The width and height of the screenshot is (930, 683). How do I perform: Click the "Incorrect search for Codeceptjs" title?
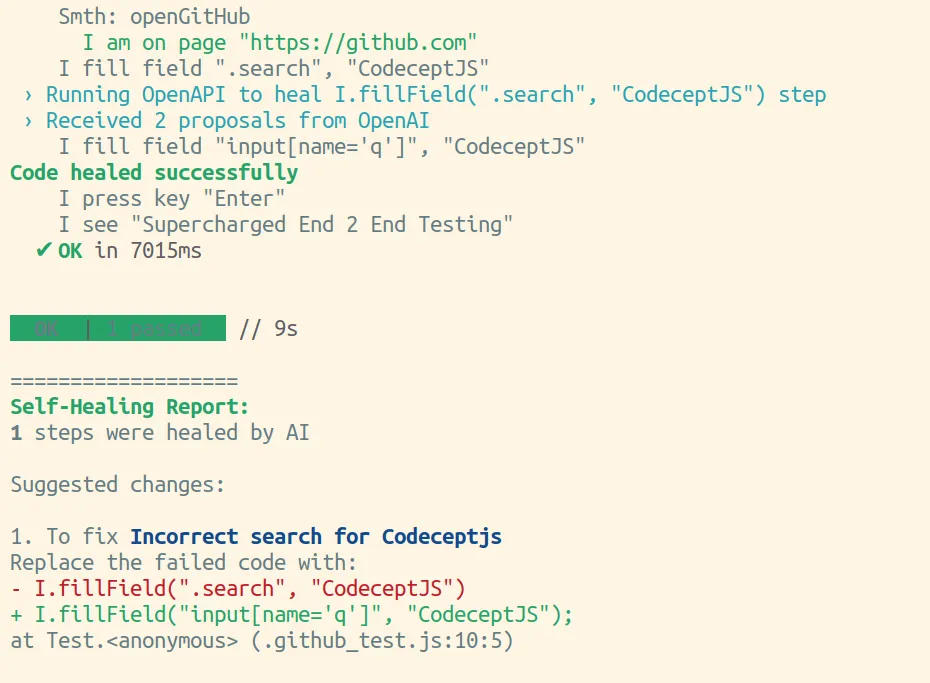coord(316,536)
